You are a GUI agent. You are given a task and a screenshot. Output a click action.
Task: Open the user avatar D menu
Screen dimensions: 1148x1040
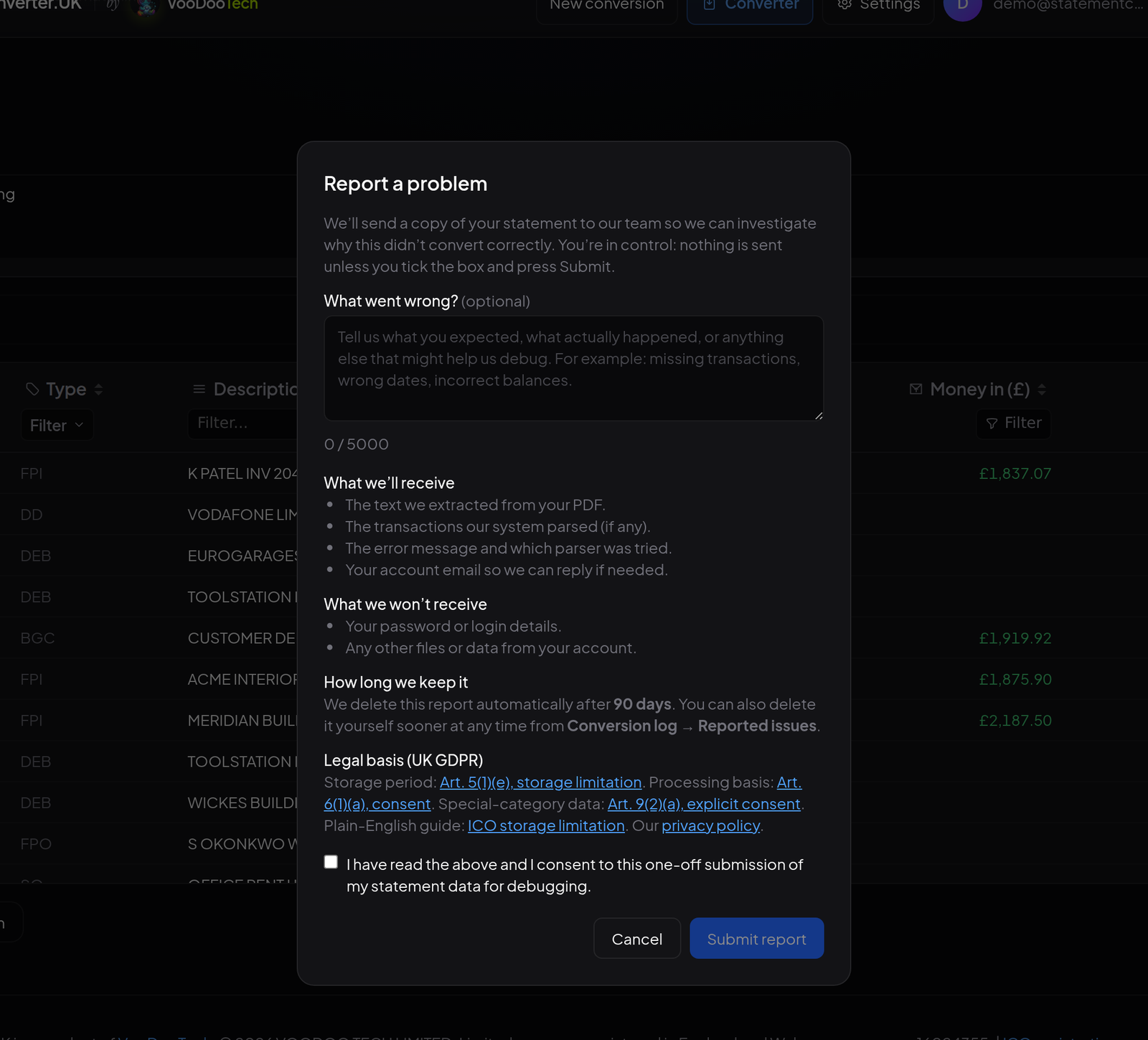click(x=962, y=6)
